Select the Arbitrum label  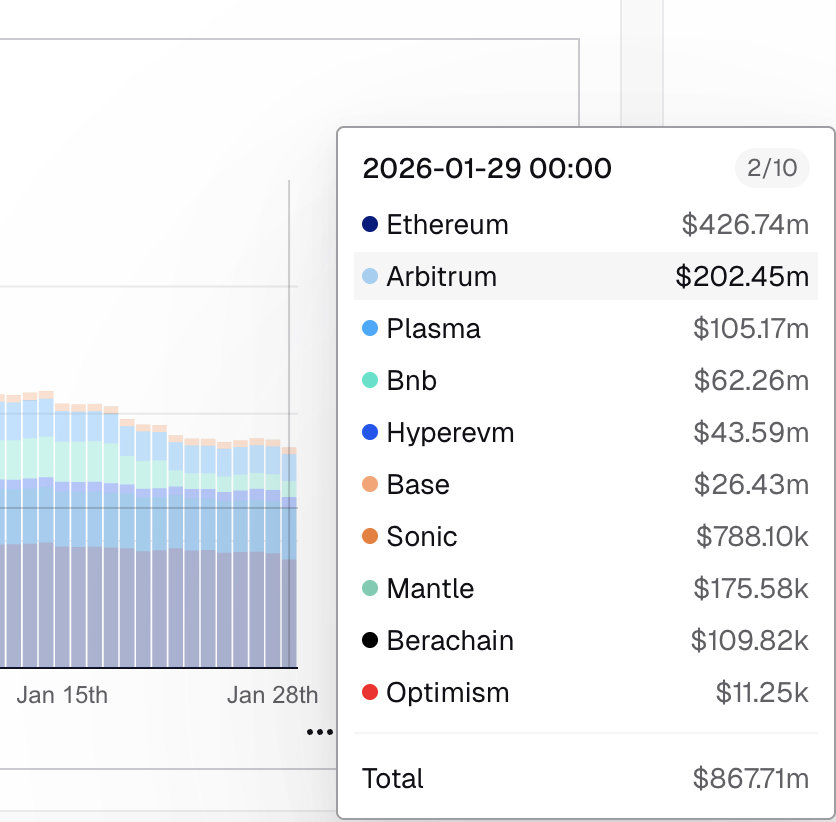click(441, 276)
